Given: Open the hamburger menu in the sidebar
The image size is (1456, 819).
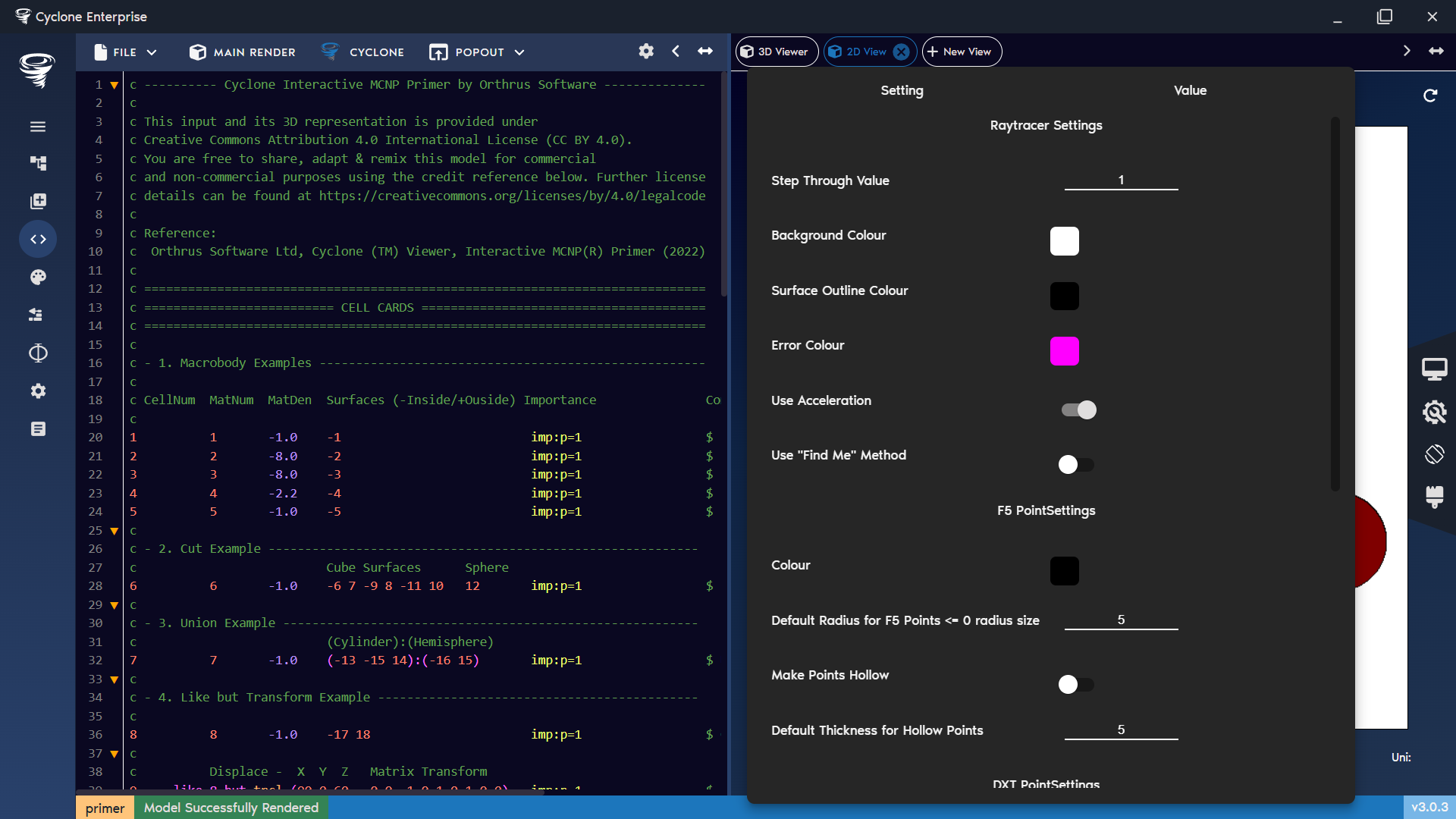Looking at the screenshot, I should pos(38,127).
